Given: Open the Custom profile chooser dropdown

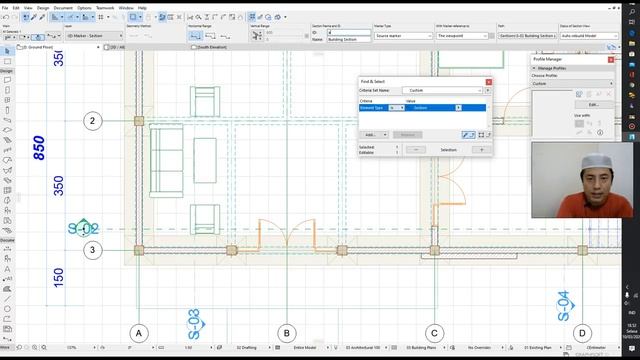Looking at the screenshot, I should [572, 84].
